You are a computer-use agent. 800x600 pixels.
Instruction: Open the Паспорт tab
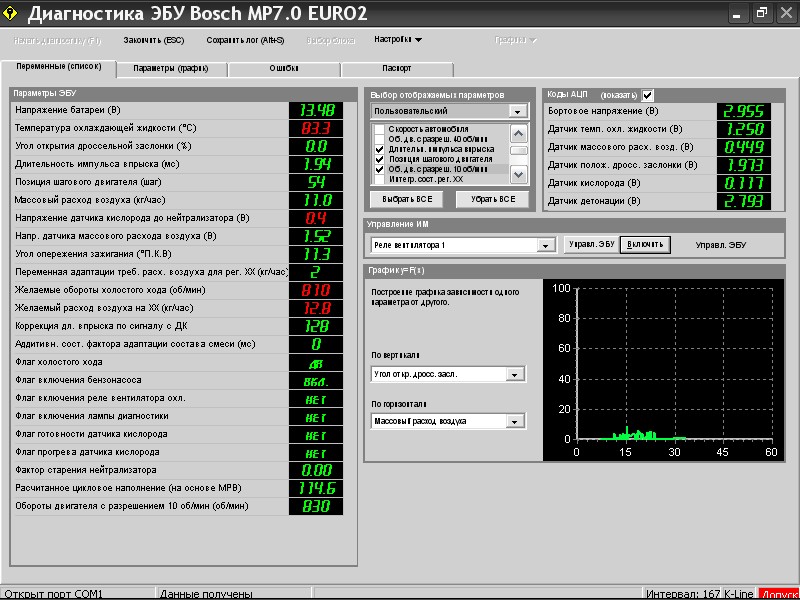396,68
